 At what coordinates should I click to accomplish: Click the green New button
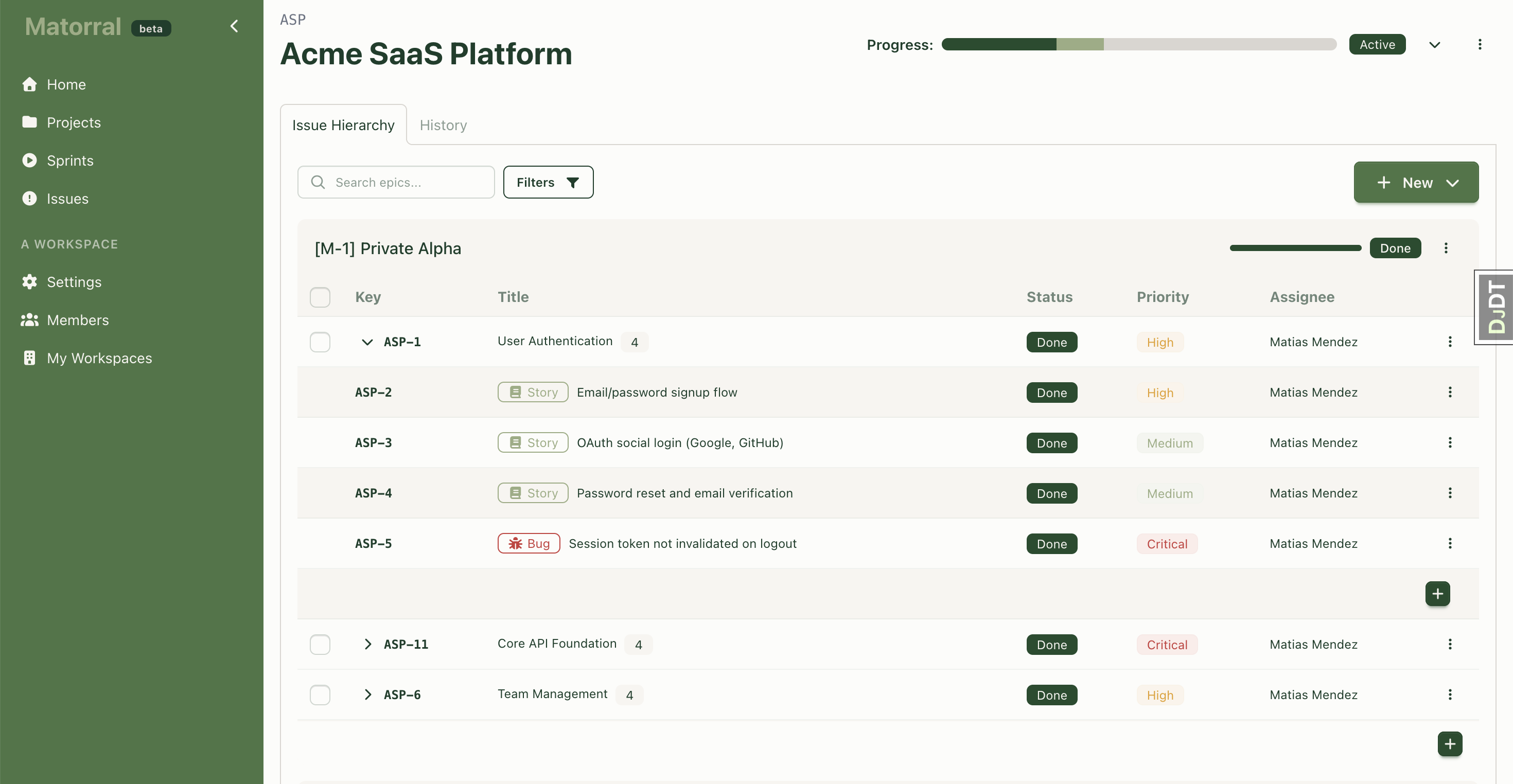(x=1416, y=183)
